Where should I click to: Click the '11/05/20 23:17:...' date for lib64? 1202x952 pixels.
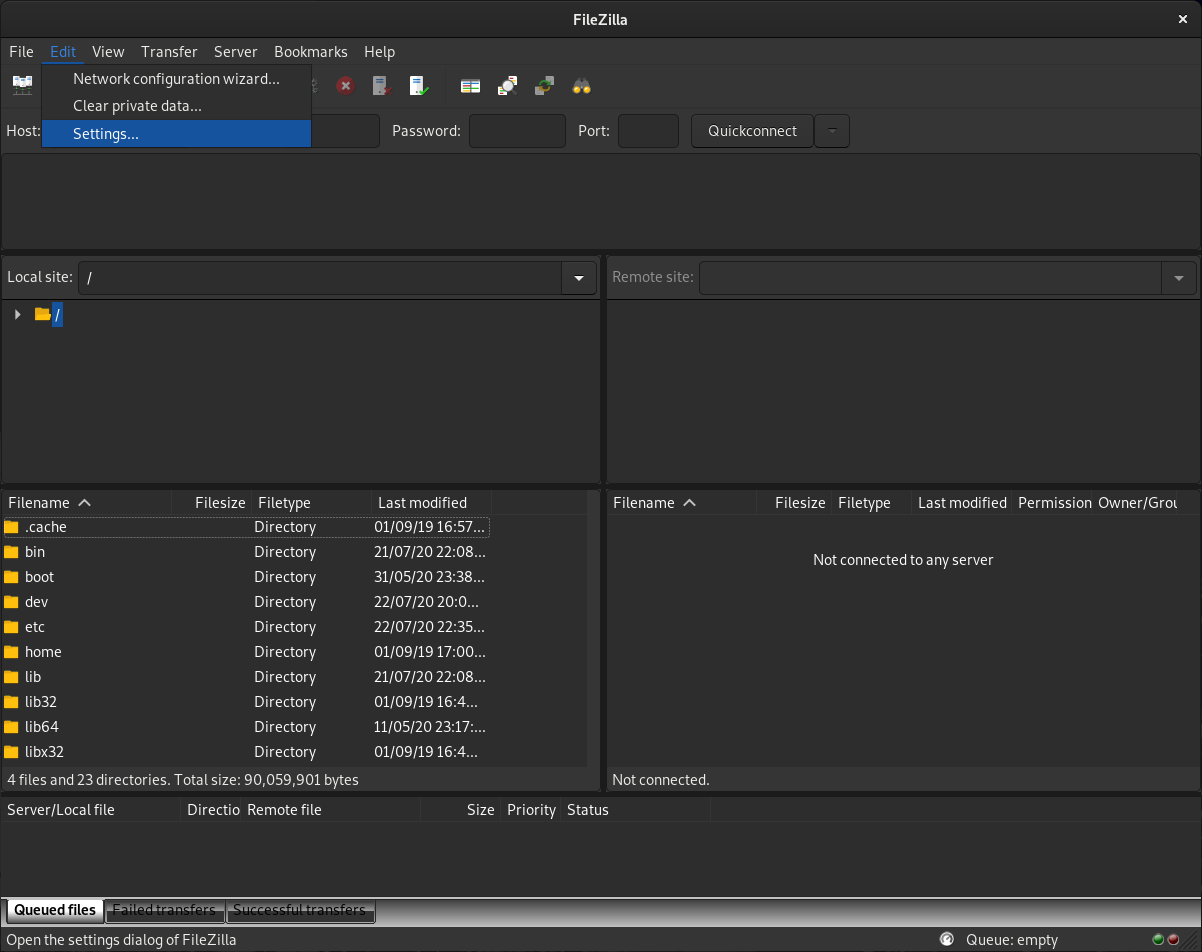pos(431,727)
